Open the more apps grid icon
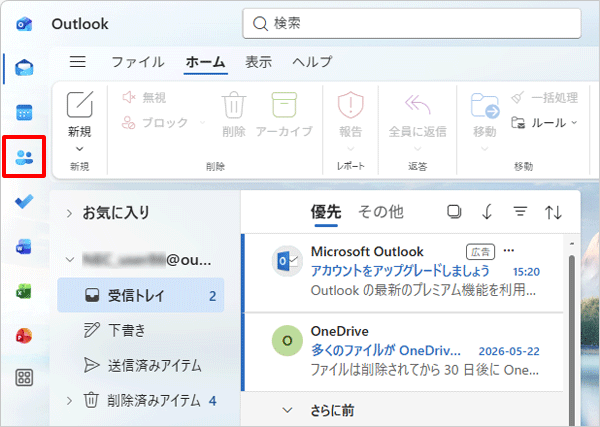 pos(24,378)
